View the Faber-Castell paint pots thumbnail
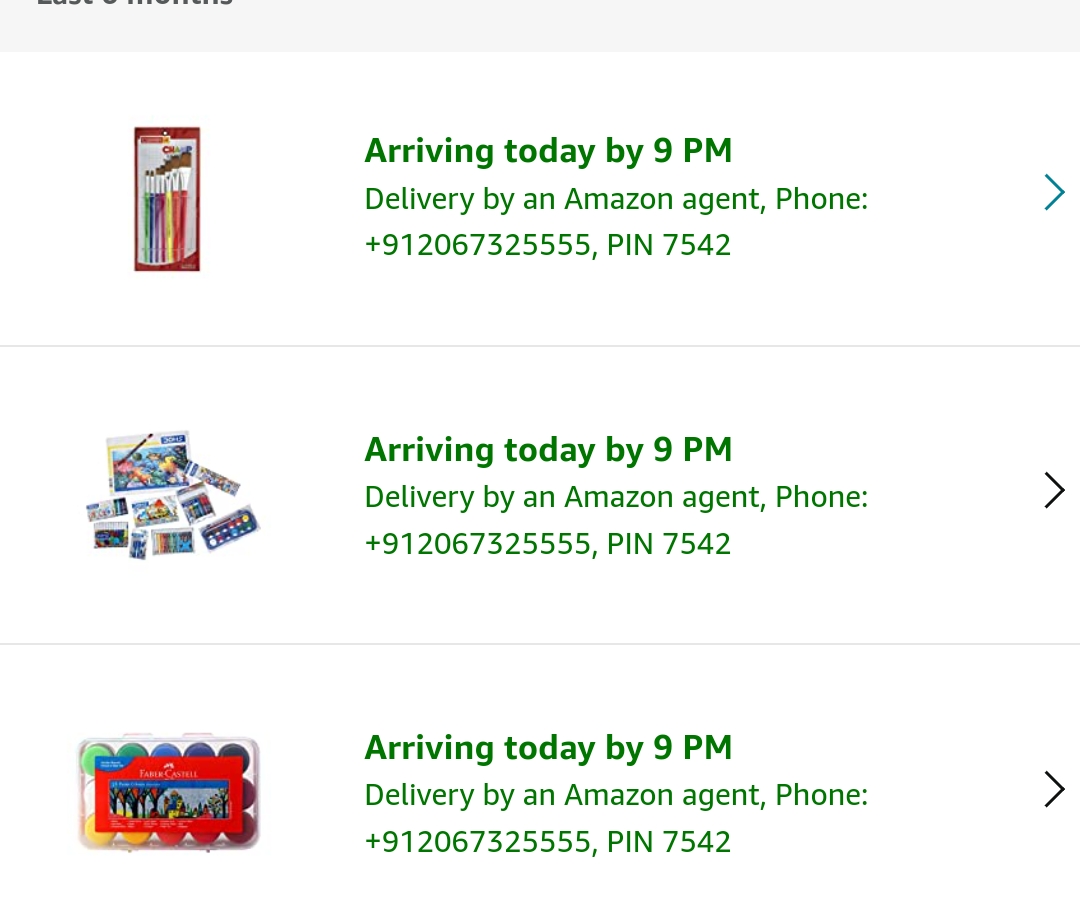The width and height of the screenshot is (1080, 922). (x=168, y=793)
